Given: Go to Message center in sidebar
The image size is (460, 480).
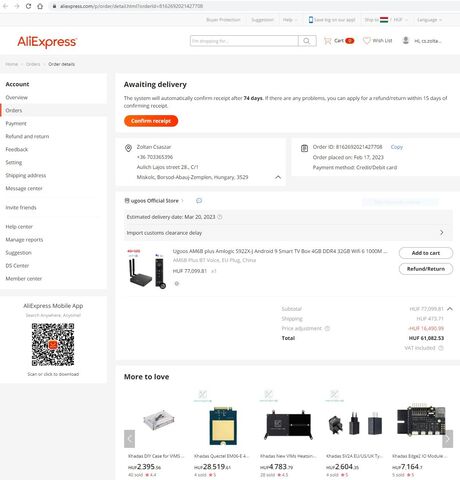Looking at the screenshot, I should pos(24,188).
